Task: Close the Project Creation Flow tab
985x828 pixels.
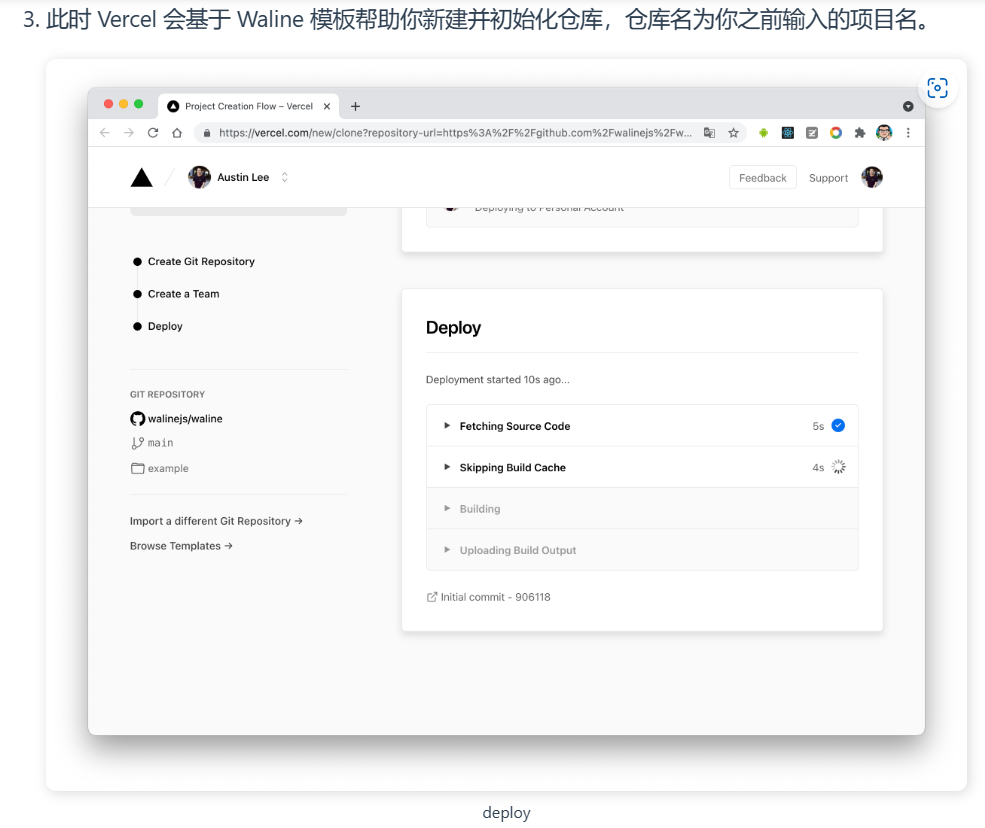Action: pos(327,106)
